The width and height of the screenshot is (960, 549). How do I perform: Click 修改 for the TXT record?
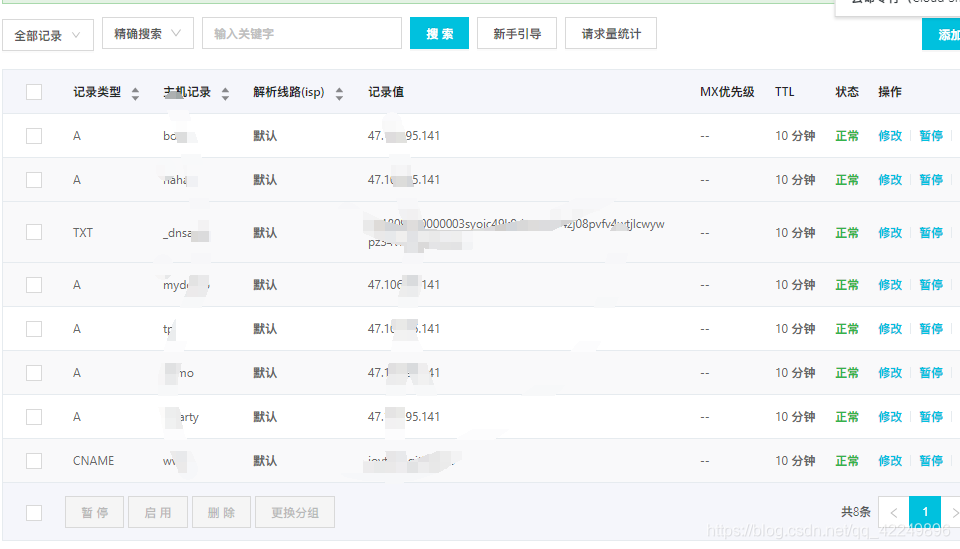890,233
